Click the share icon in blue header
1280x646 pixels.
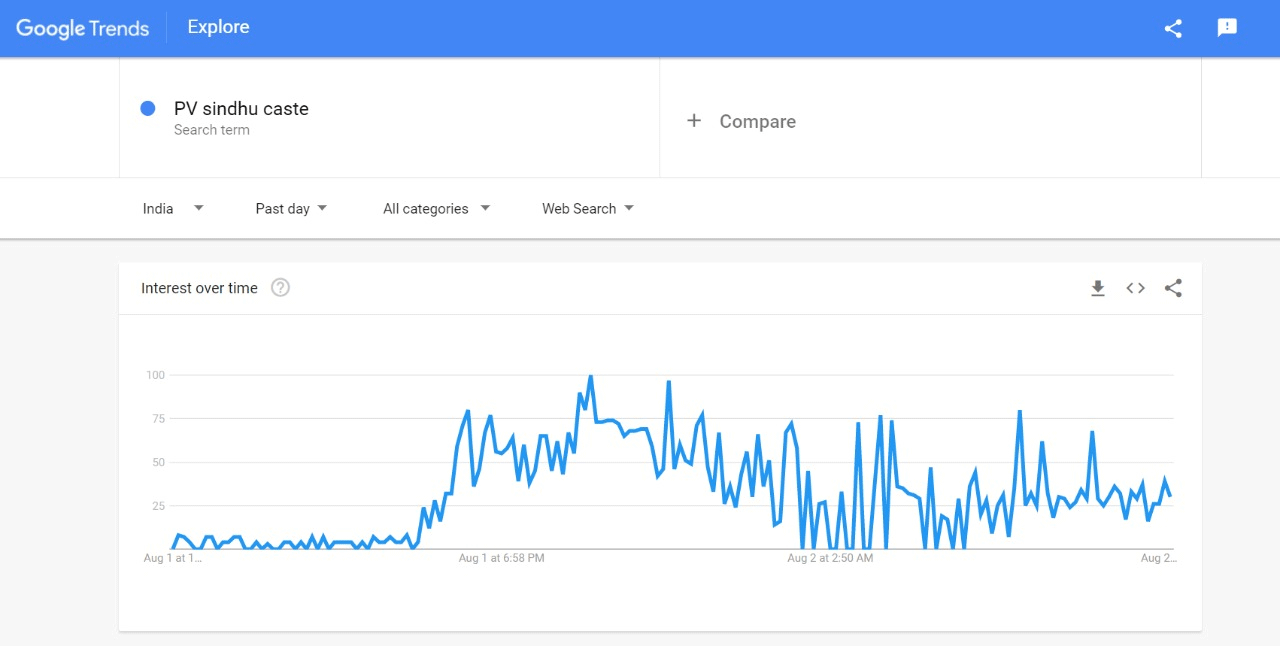click(x=1173, y=28)
